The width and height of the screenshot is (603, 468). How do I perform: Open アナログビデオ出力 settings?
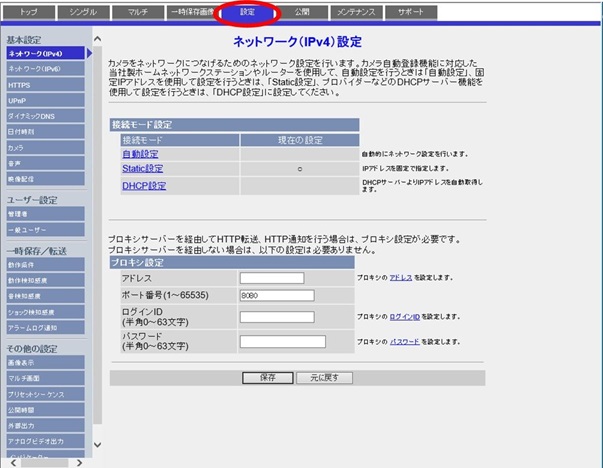click(x=45, y=441)
